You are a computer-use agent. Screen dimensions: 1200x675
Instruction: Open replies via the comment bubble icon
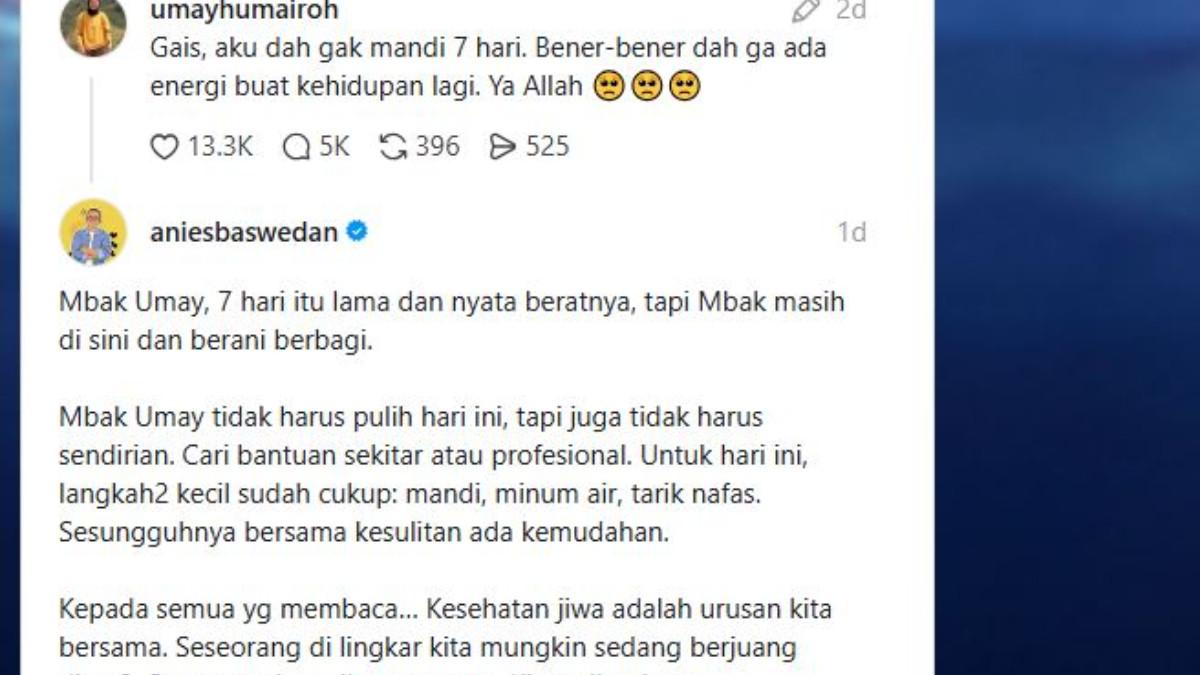[296, 147]
